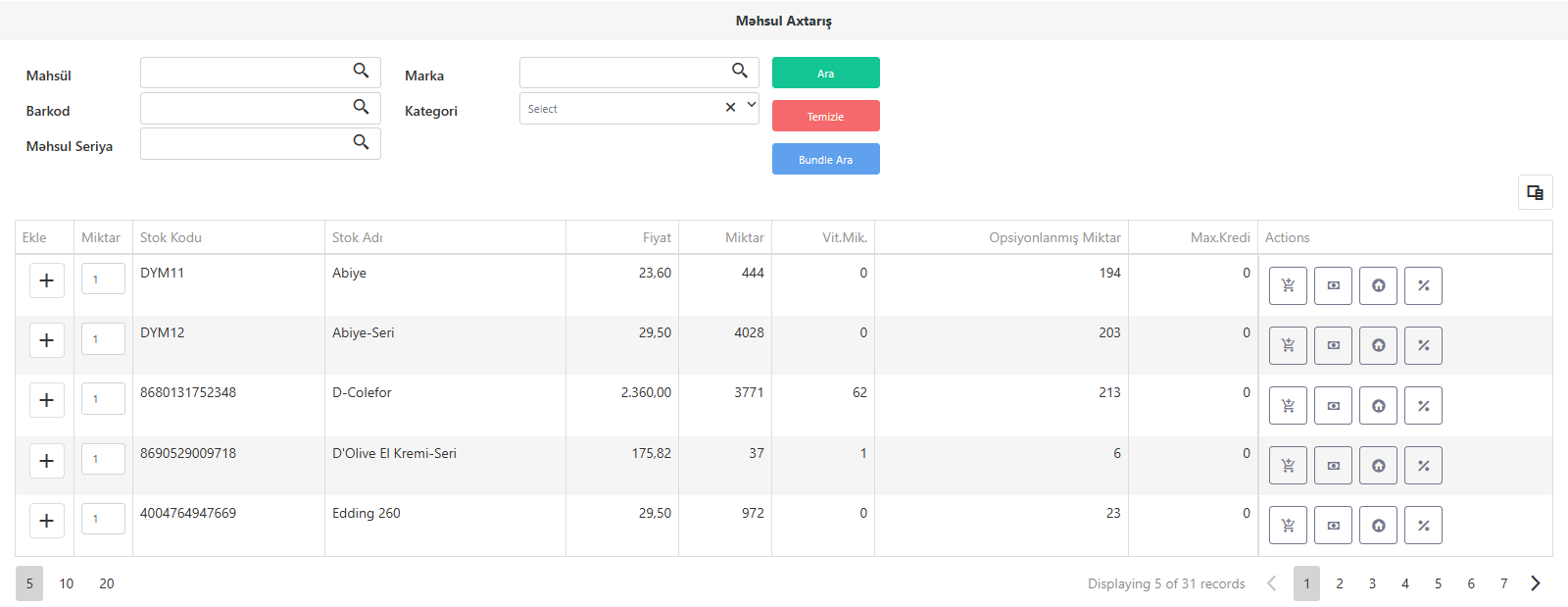Viewport: 1568px width, 607px height.
Task: Click search magnifier in Barkod field
Action: 361,107
